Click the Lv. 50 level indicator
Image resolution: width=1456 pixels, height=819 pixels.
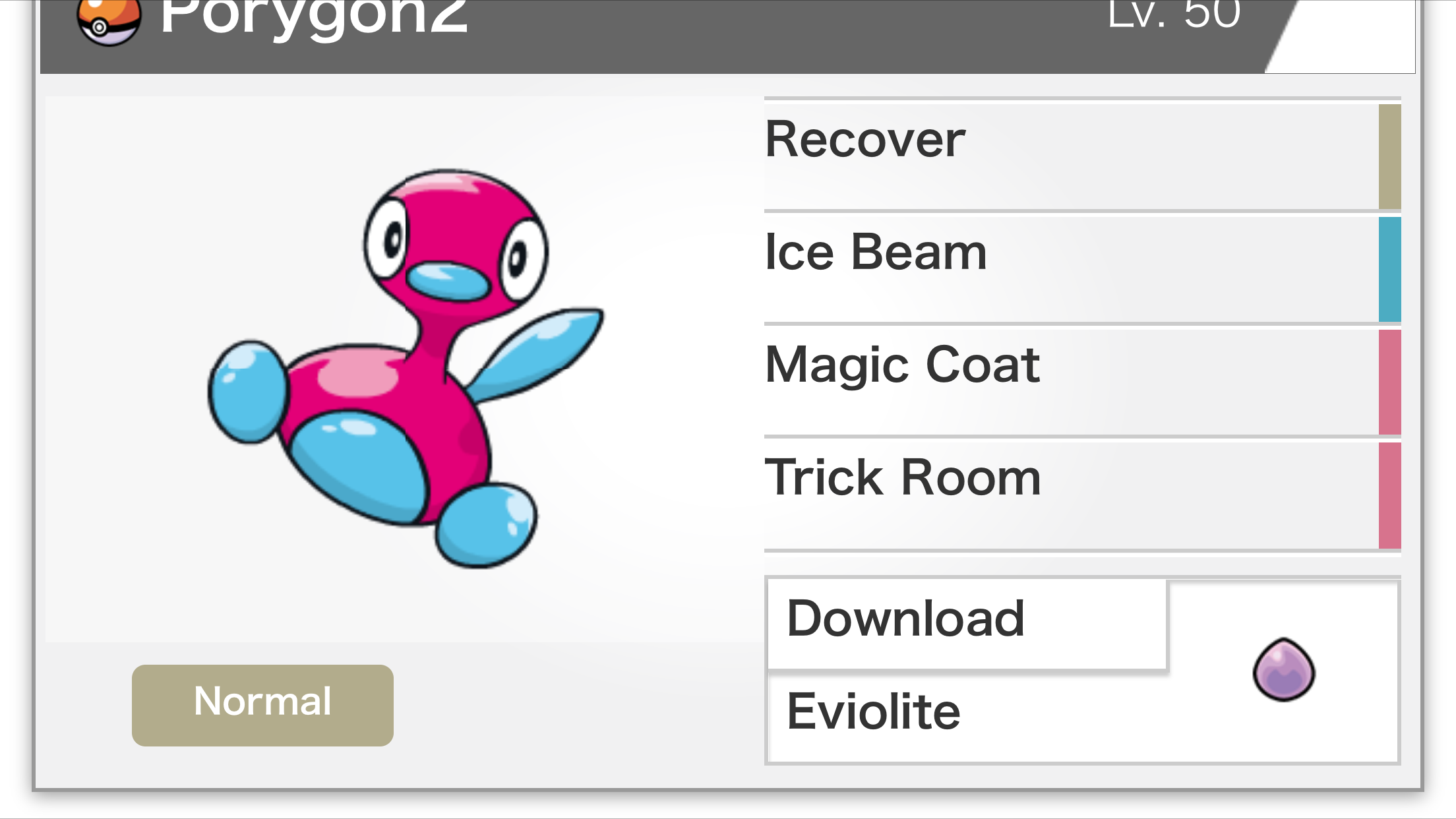[1174, 13]
